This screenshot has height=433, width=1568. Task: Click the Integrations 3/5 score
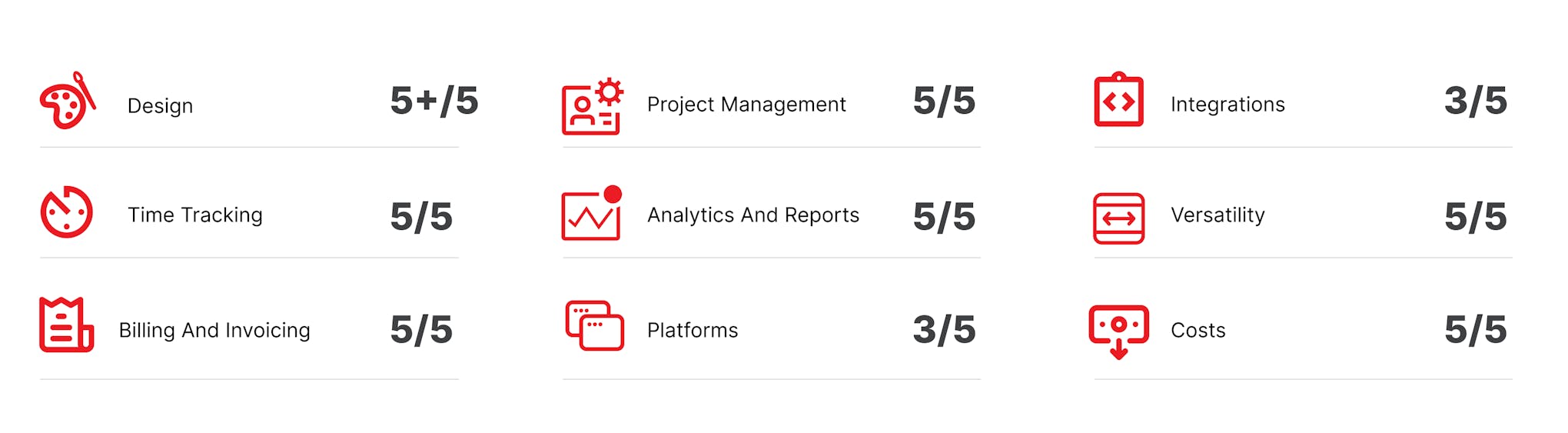(1475, 102)
